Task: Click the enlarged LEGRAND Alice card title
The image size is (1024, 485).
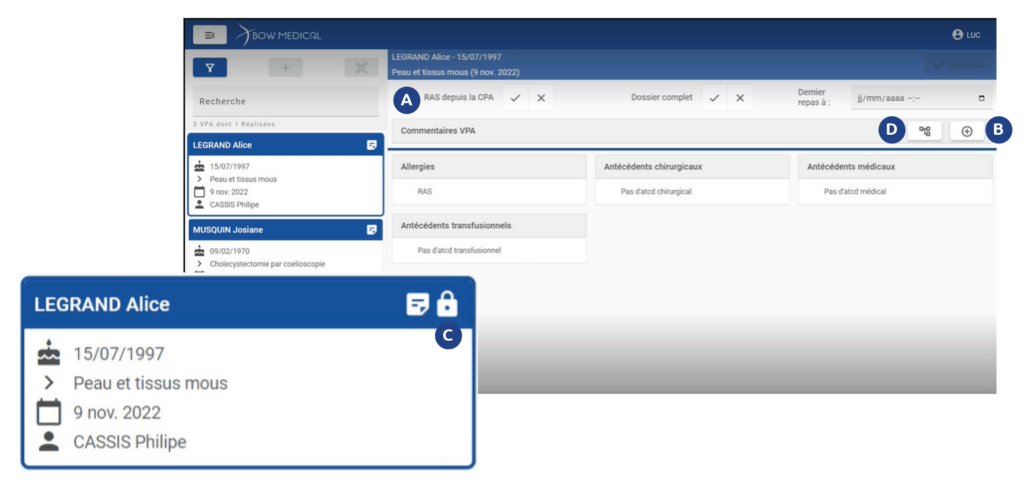Action: click(x=102, y=304)
